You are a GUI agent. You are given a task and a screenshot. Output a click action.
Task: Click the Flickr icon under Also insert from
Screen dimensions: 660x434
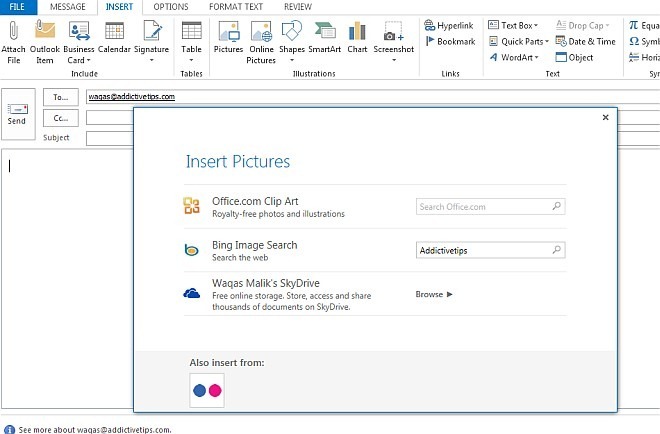point(207,390)
